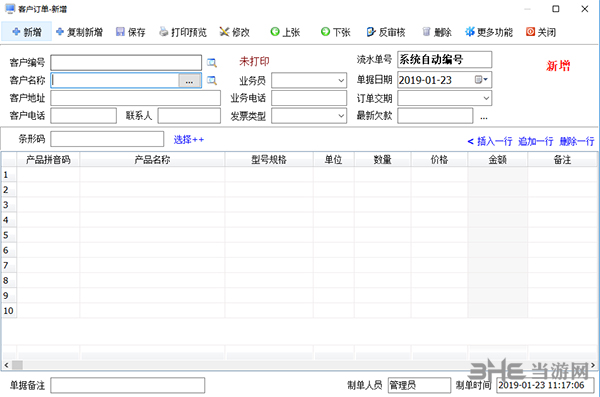
Task: Click the 价格 column header
Action: pos(439,160)
